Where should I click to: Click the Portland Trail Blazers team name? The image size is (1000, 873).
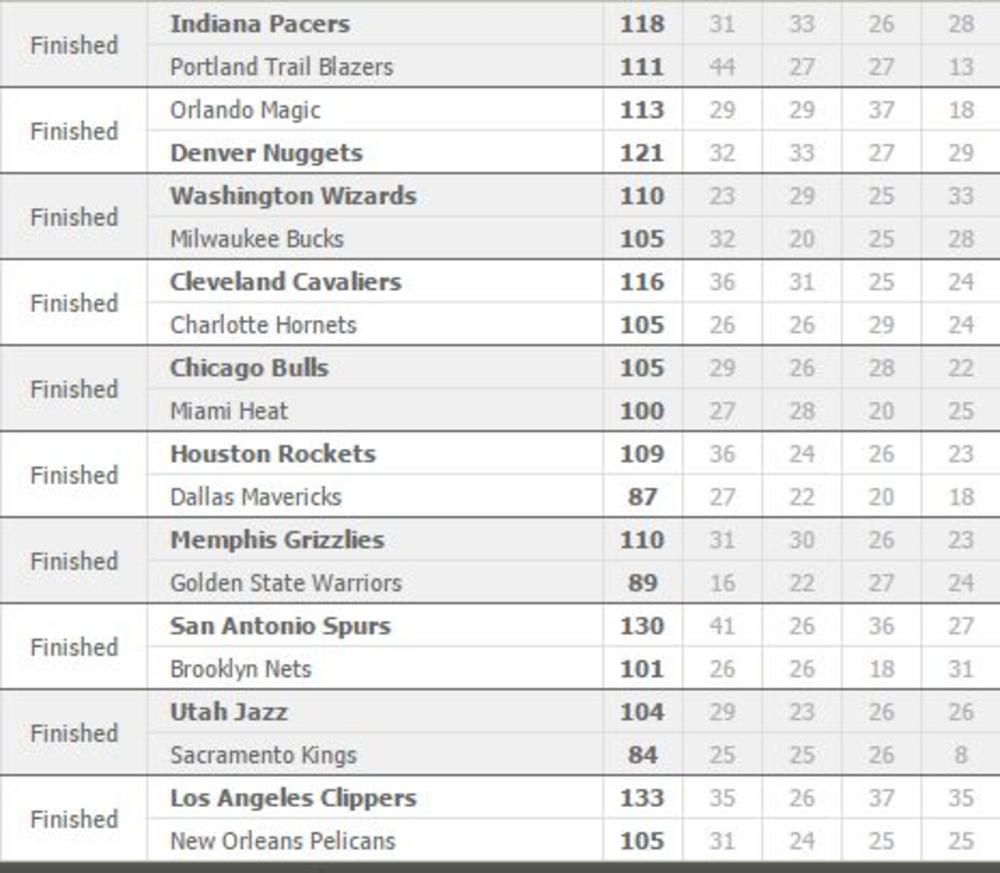(281, 67)
